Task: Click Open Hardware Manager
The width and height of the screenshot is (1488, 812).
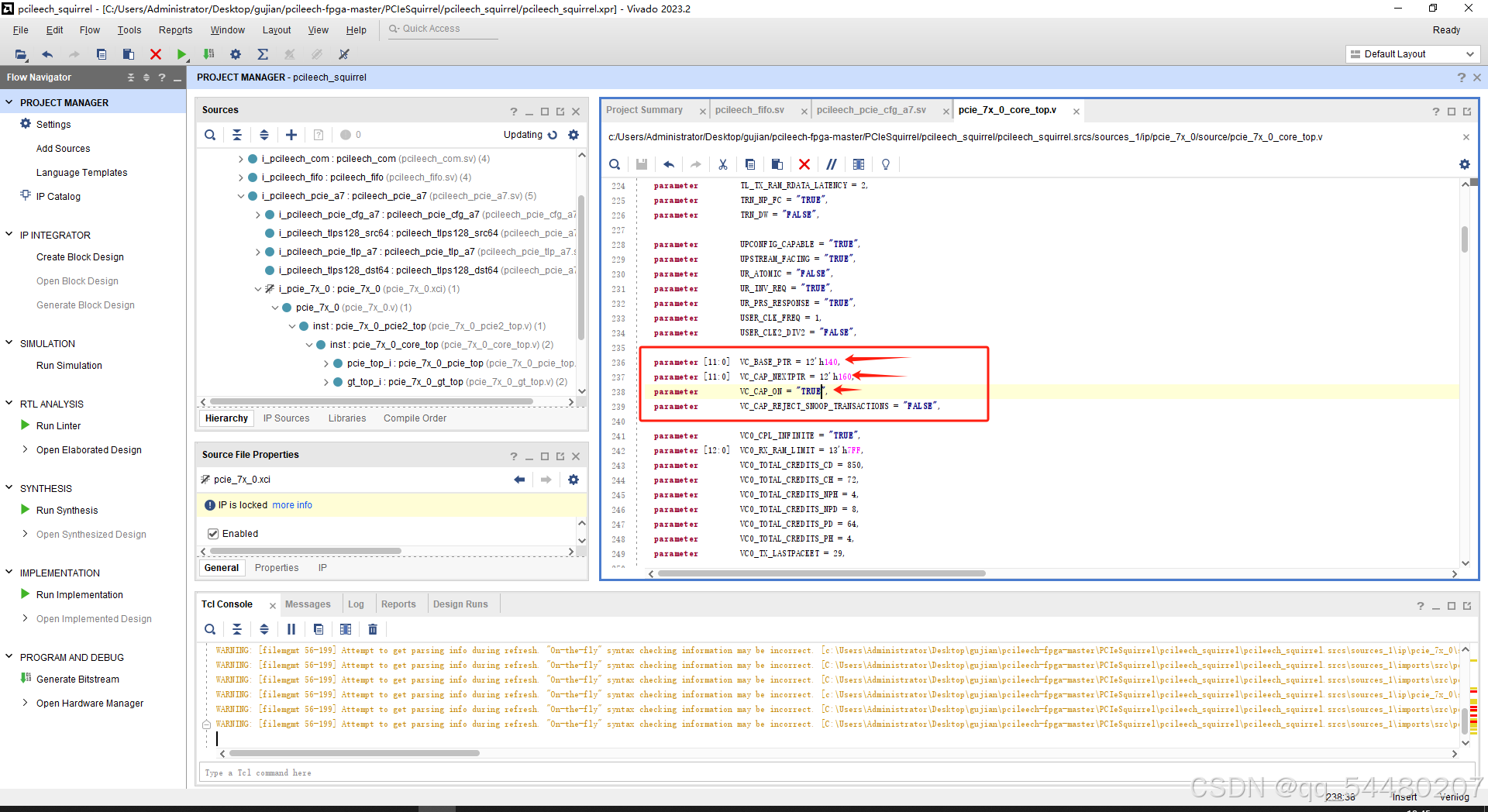Action: pyautogui.click(x=90, y=704)
